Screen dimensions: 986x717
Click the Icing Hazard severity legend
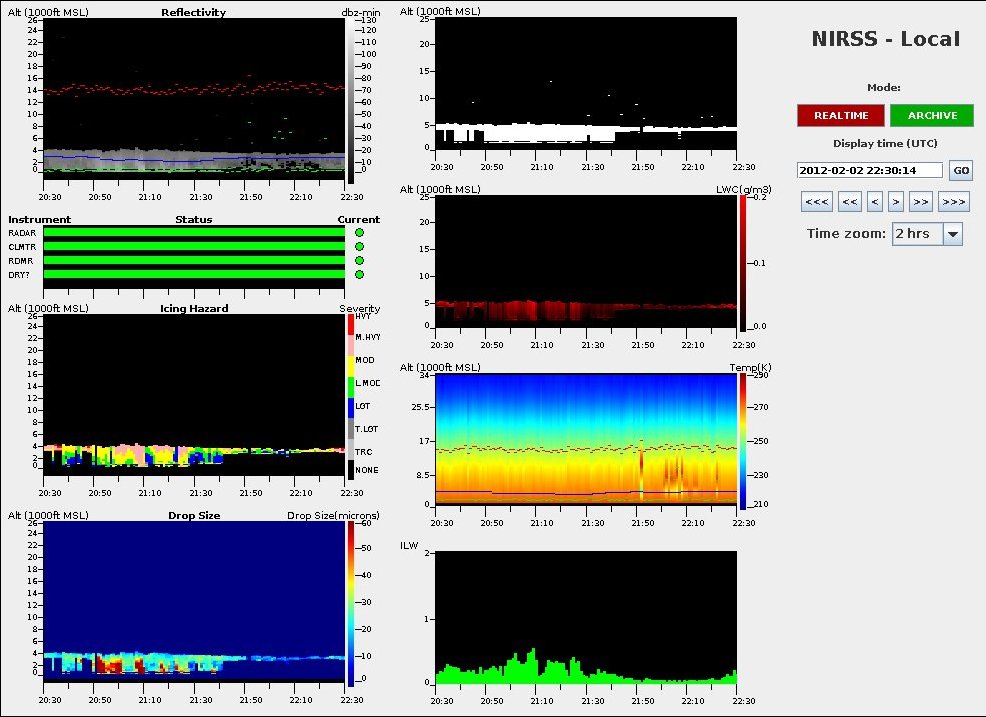351,397
